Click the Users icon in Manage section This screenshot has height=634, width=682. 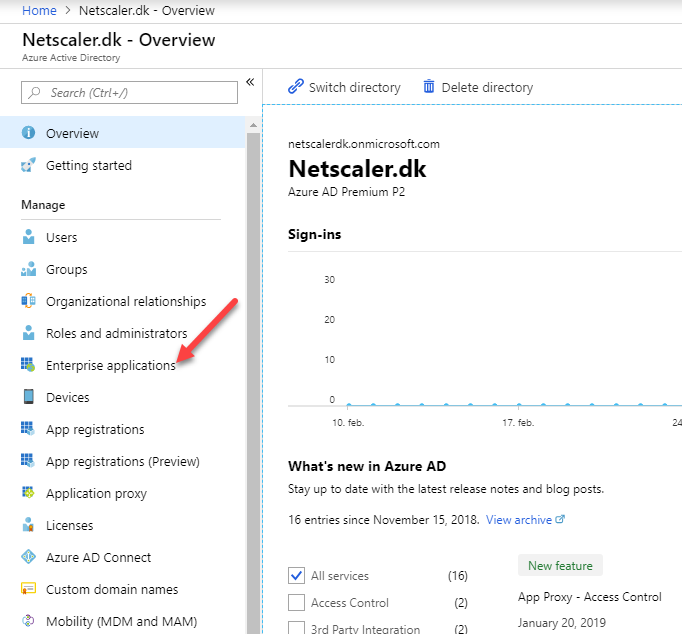29,237
